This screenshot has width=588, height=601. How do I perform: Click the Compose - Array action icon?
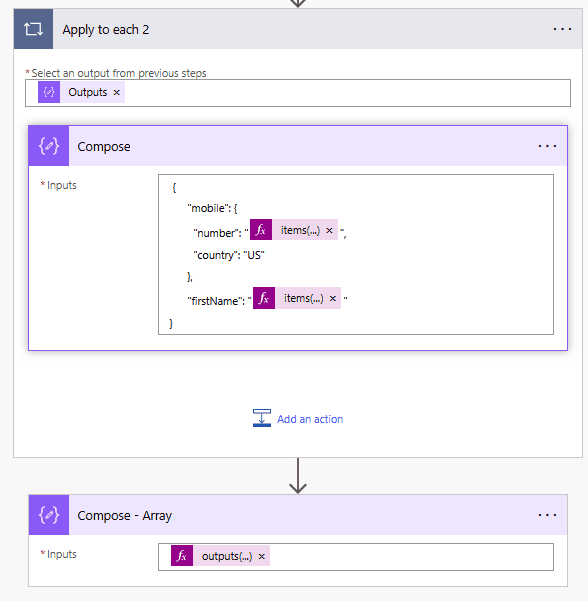(x=49, y=515)
